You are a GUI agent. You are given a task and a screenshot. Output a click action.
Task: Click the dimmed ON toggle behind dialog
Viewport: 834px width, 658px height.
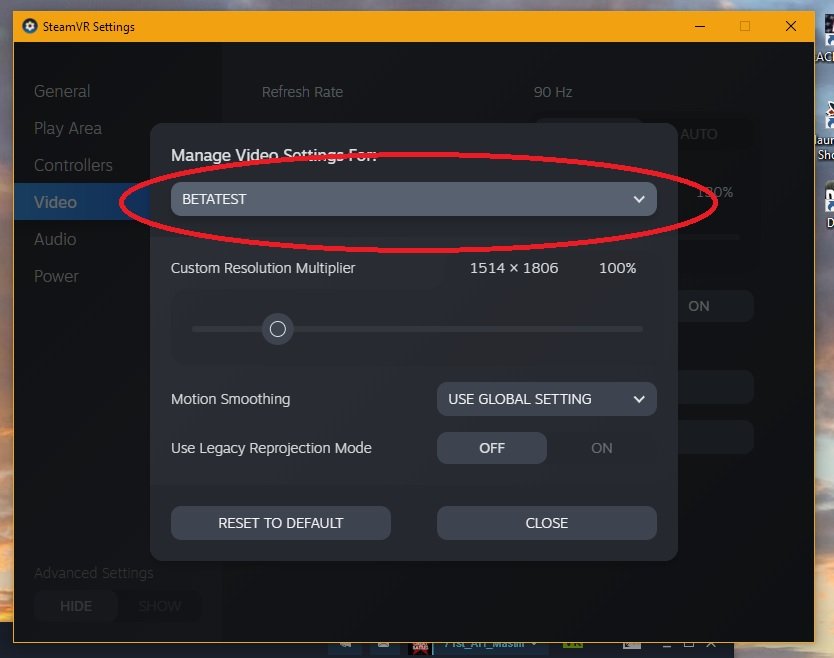pos(698,306)
